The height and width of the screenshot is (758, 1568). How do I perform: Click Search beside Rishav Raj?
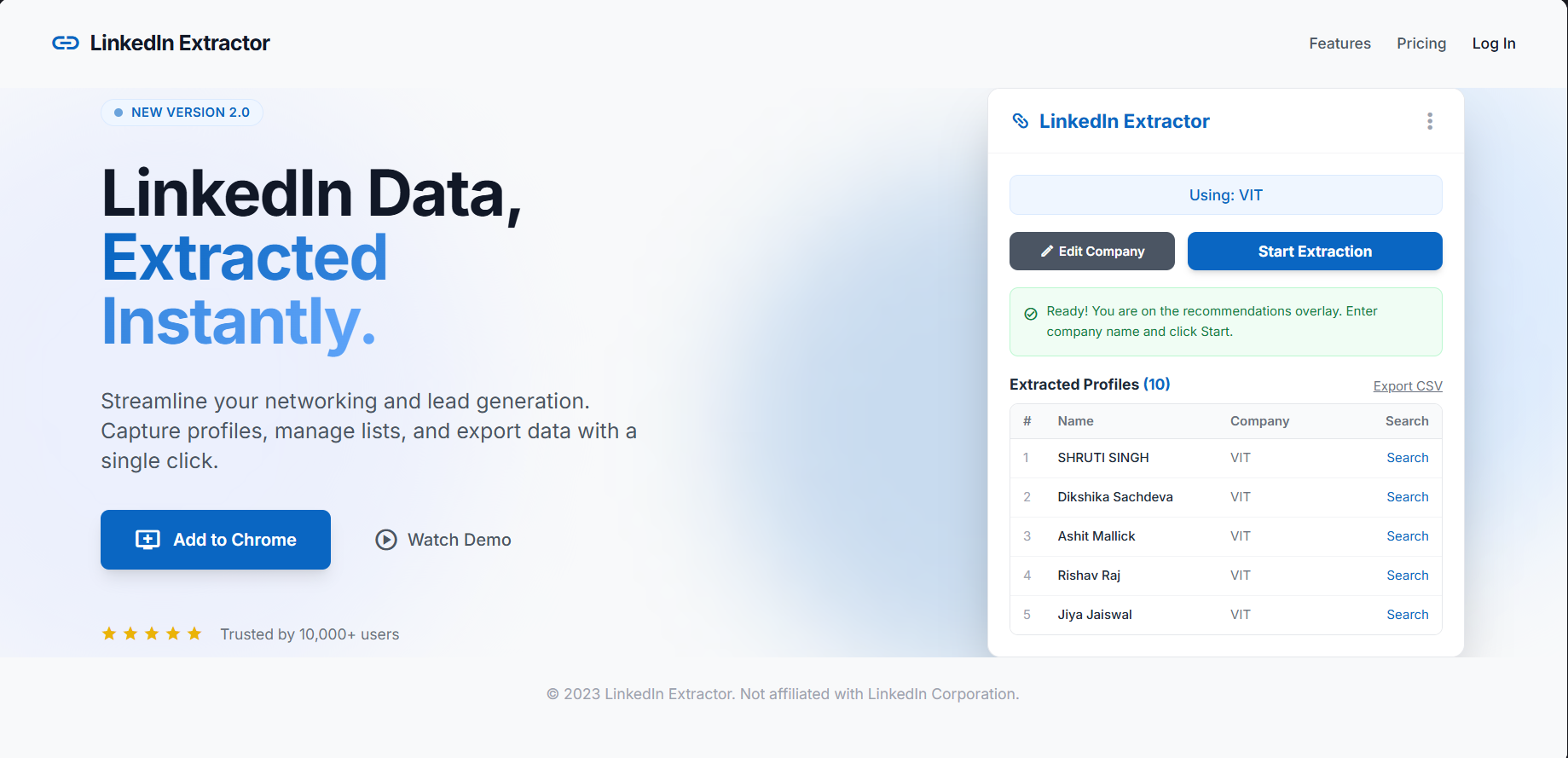[x=1407, y=576]
